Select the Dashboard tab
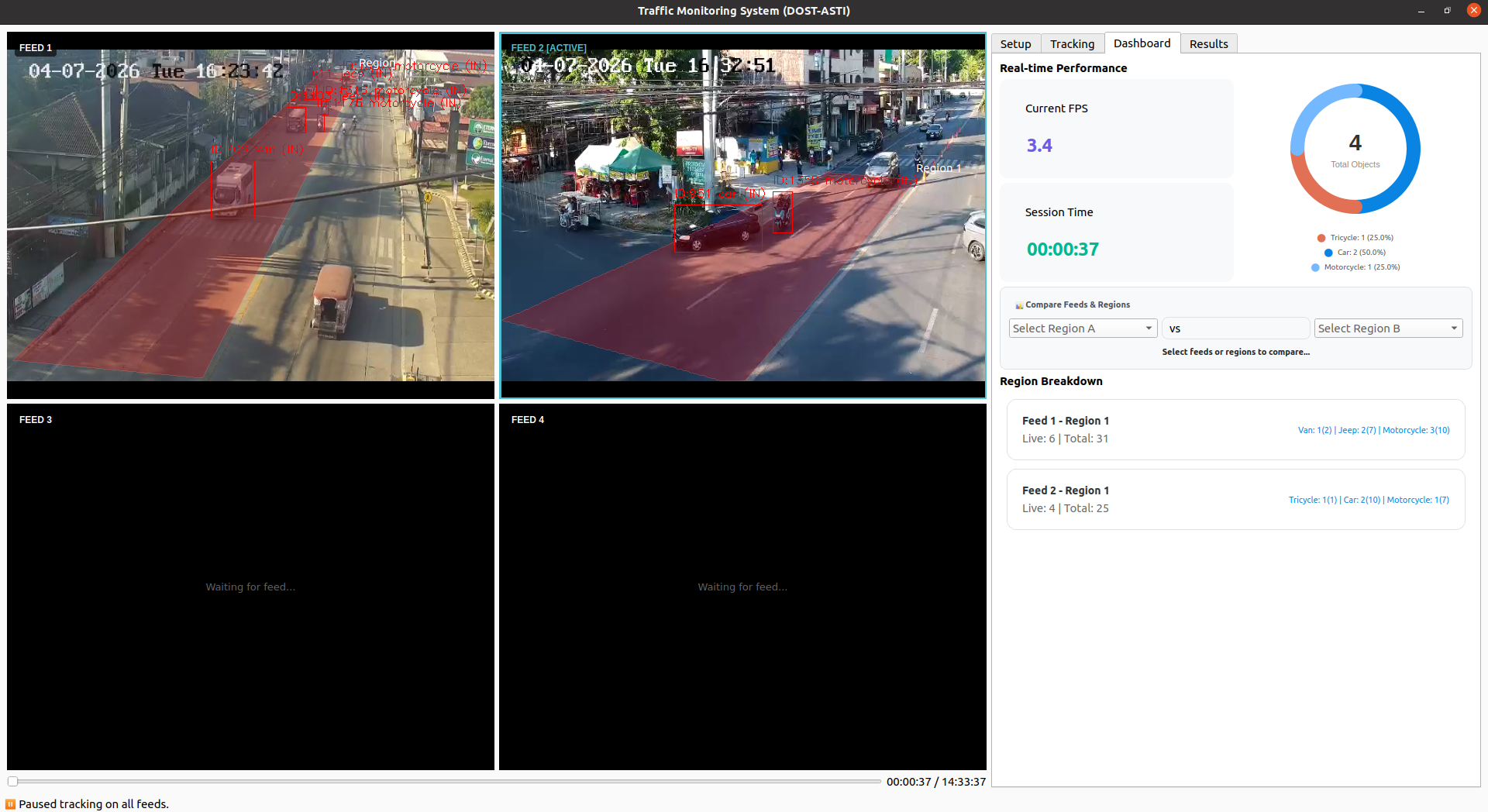Image resolution: width=1488 pixels, height=812 pixels. pyautogui.click(x=1142, y=43)
